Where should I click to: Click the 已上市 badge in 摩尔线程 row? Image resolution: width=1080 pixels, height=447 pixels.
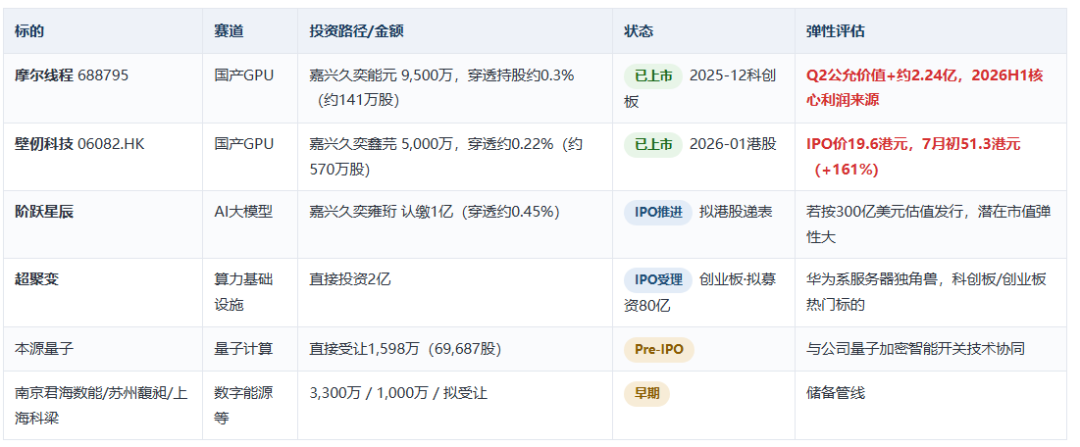pos(653,76)
